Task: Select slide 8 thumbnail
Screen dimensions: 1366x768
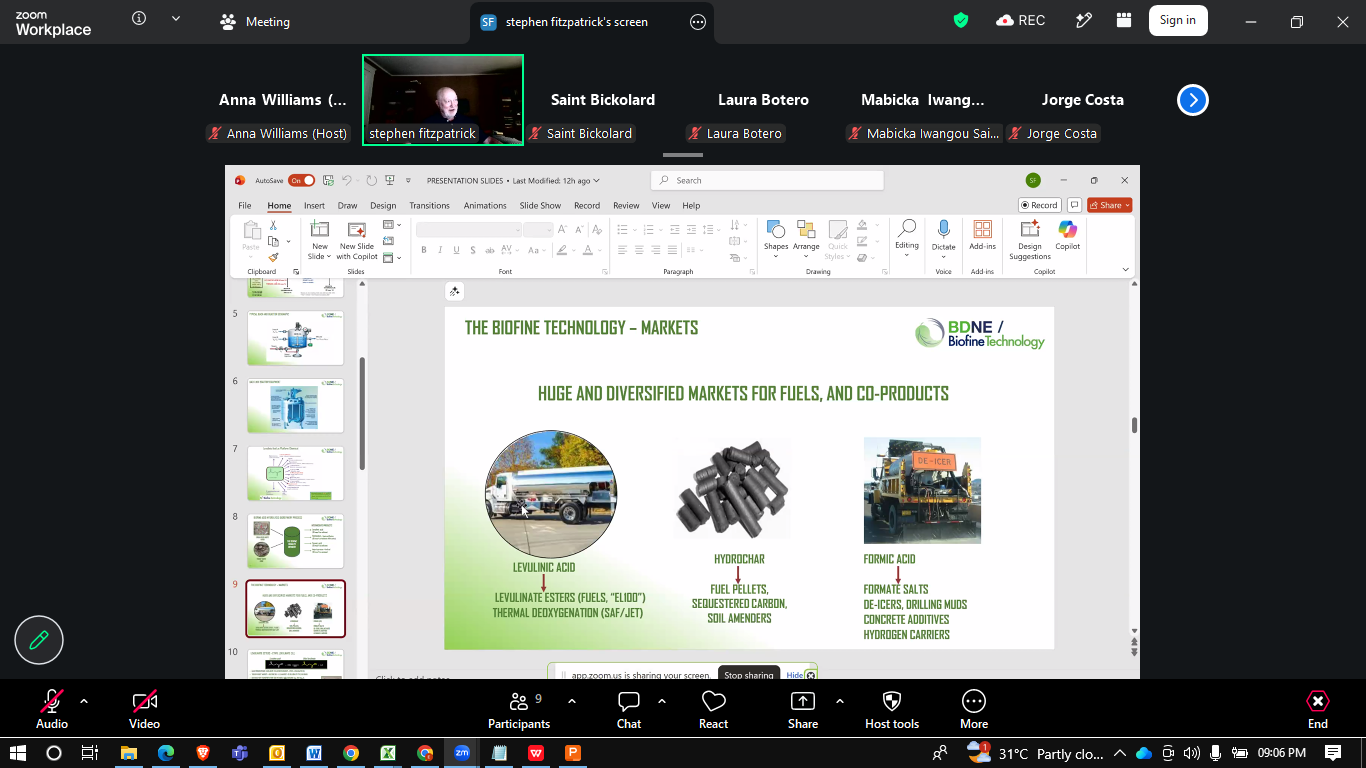Action: pyautogui.click(x=295, y=541)
